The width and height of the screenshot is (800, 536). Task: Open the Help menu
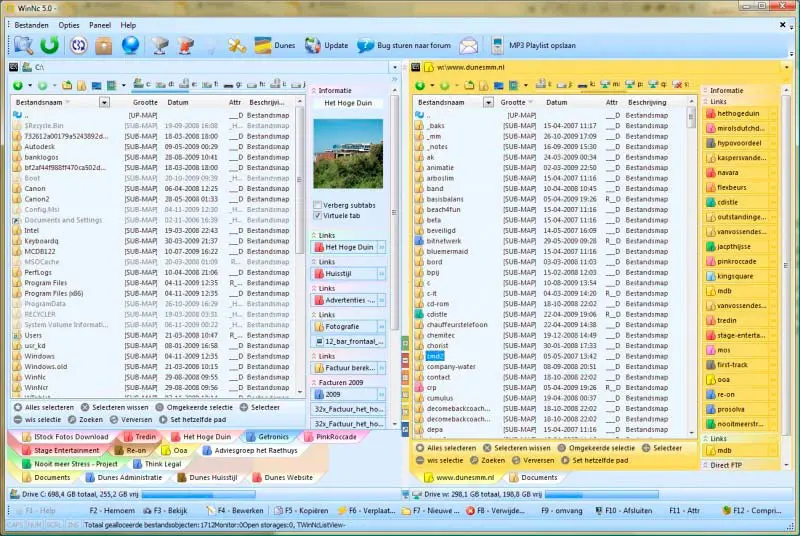[128, 25]
